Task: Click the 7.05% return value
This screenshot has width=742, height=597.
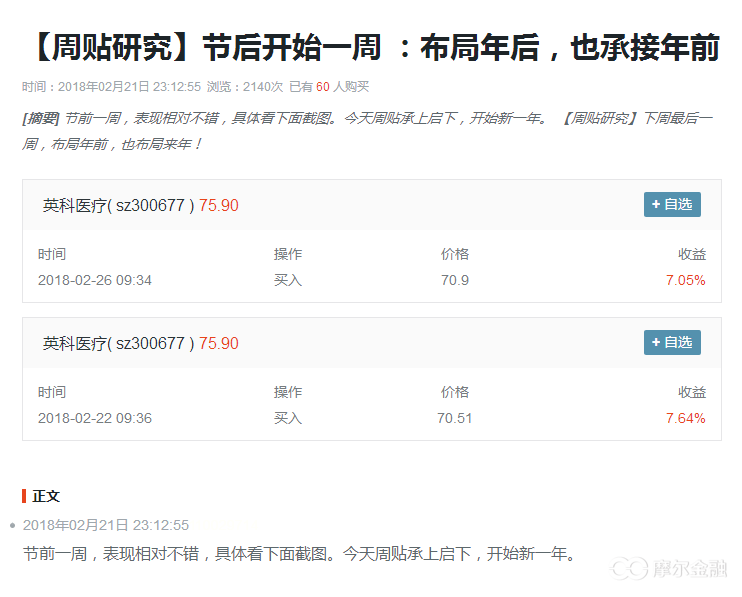Action: pos(685,280)
